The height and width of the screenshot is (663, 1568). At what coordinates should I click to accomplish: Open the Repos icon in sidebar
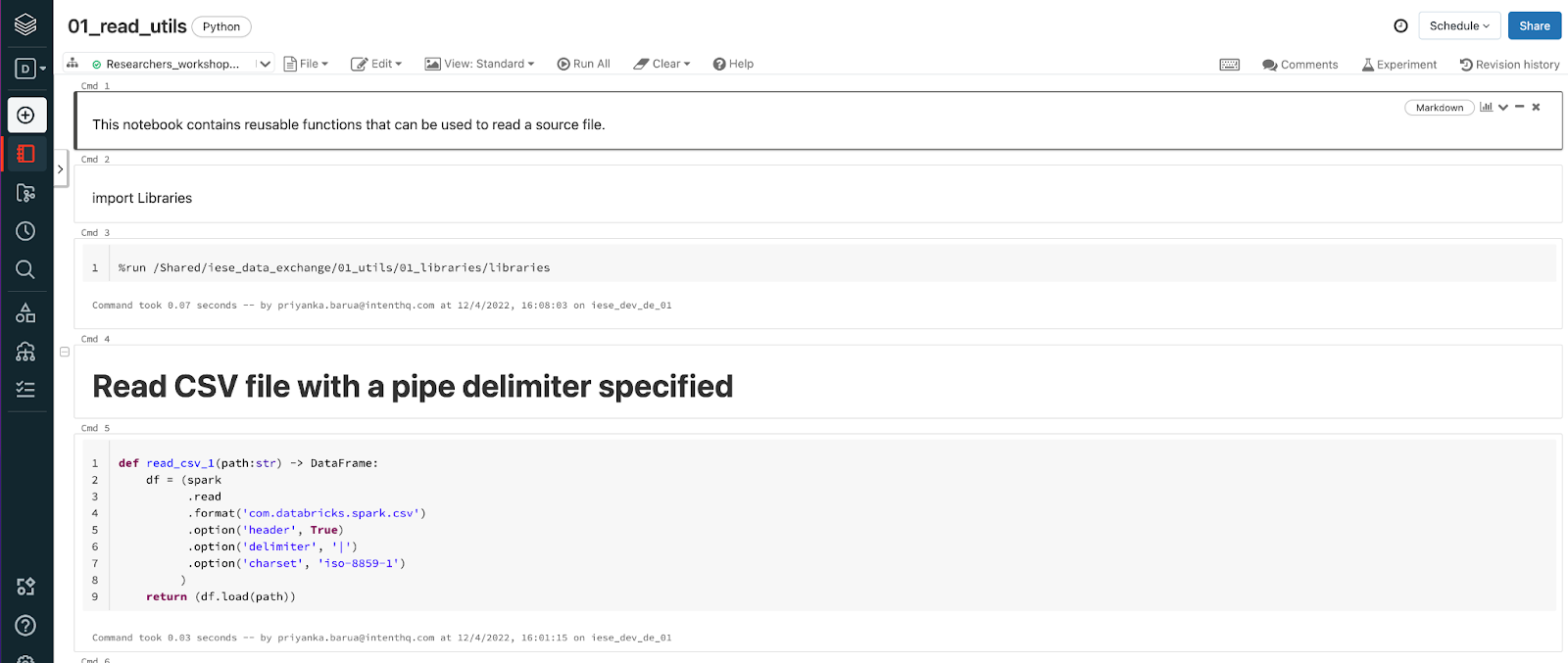tap(26, 193)
